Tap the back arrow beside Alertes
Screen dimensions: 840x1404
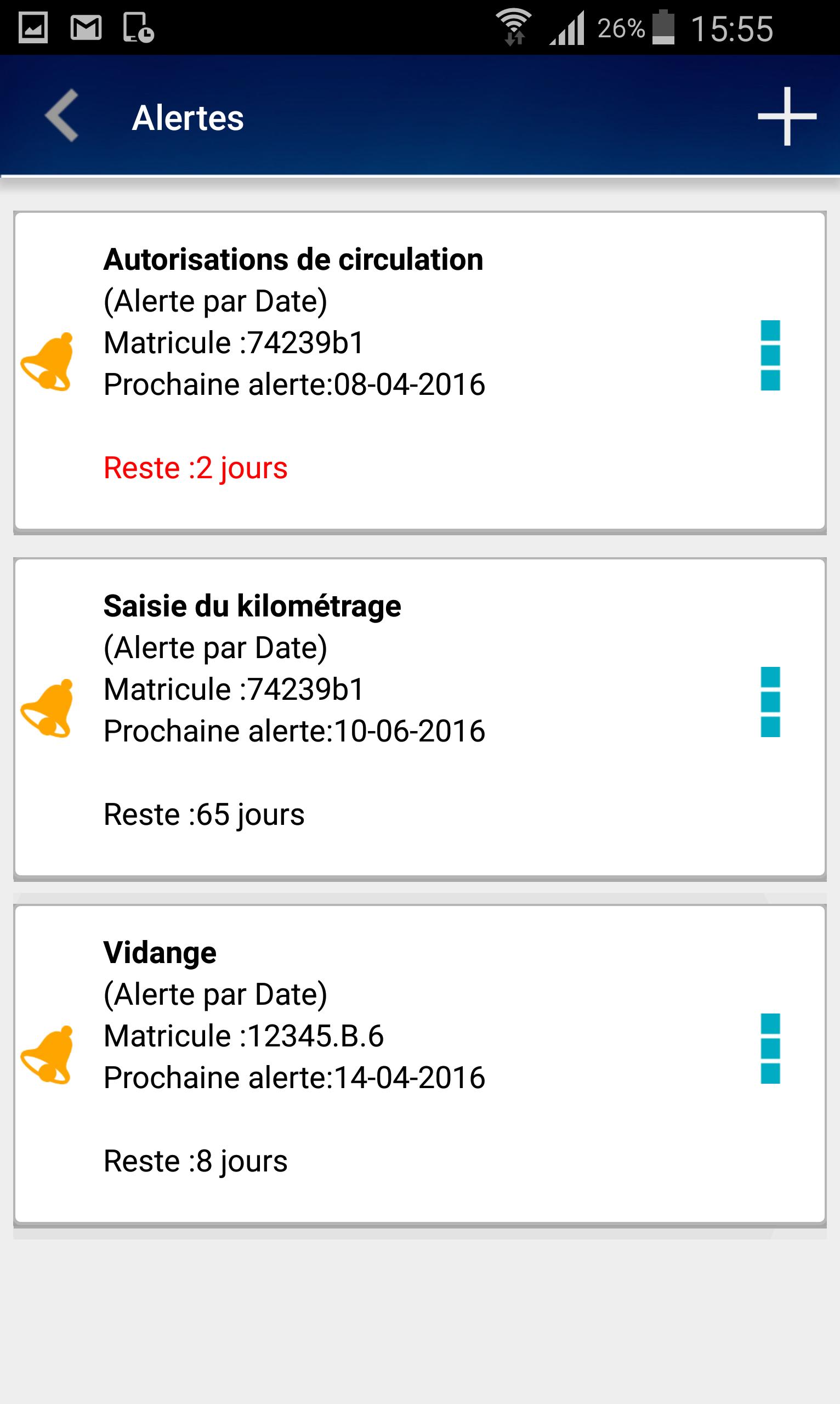pos(62,116)
